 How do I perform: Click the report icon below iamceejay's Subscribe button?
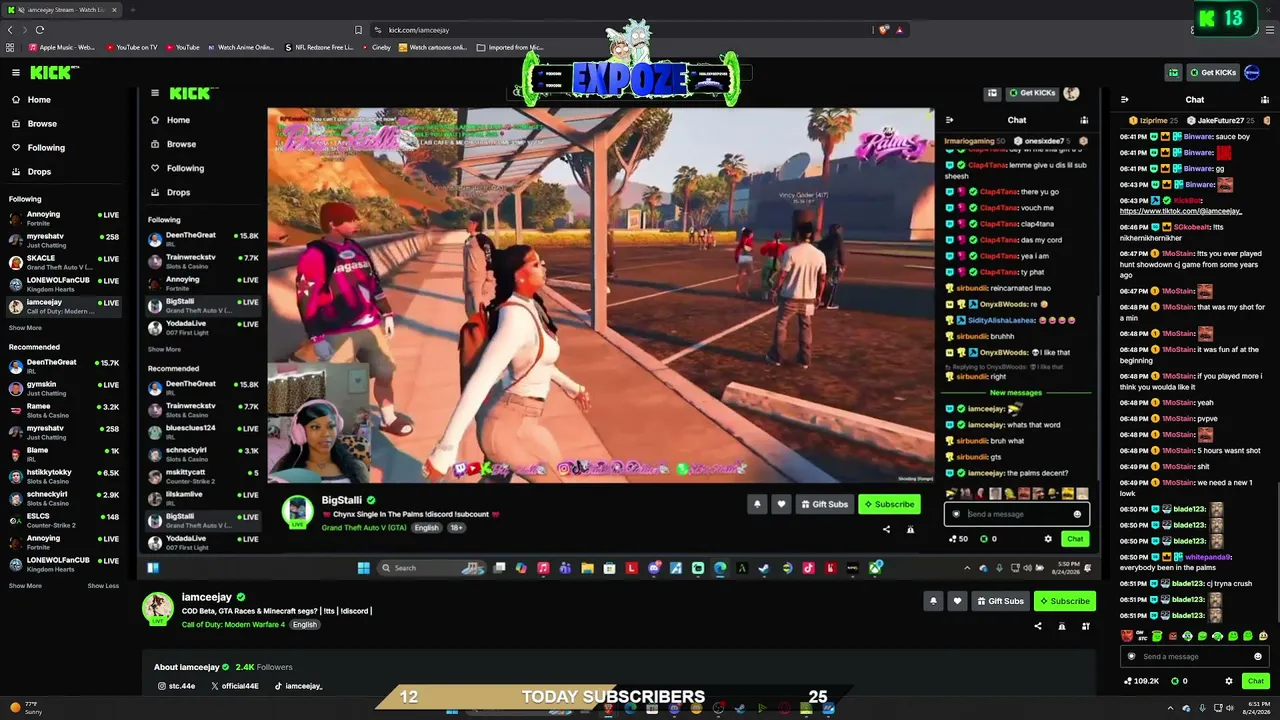coord(1062,627)
